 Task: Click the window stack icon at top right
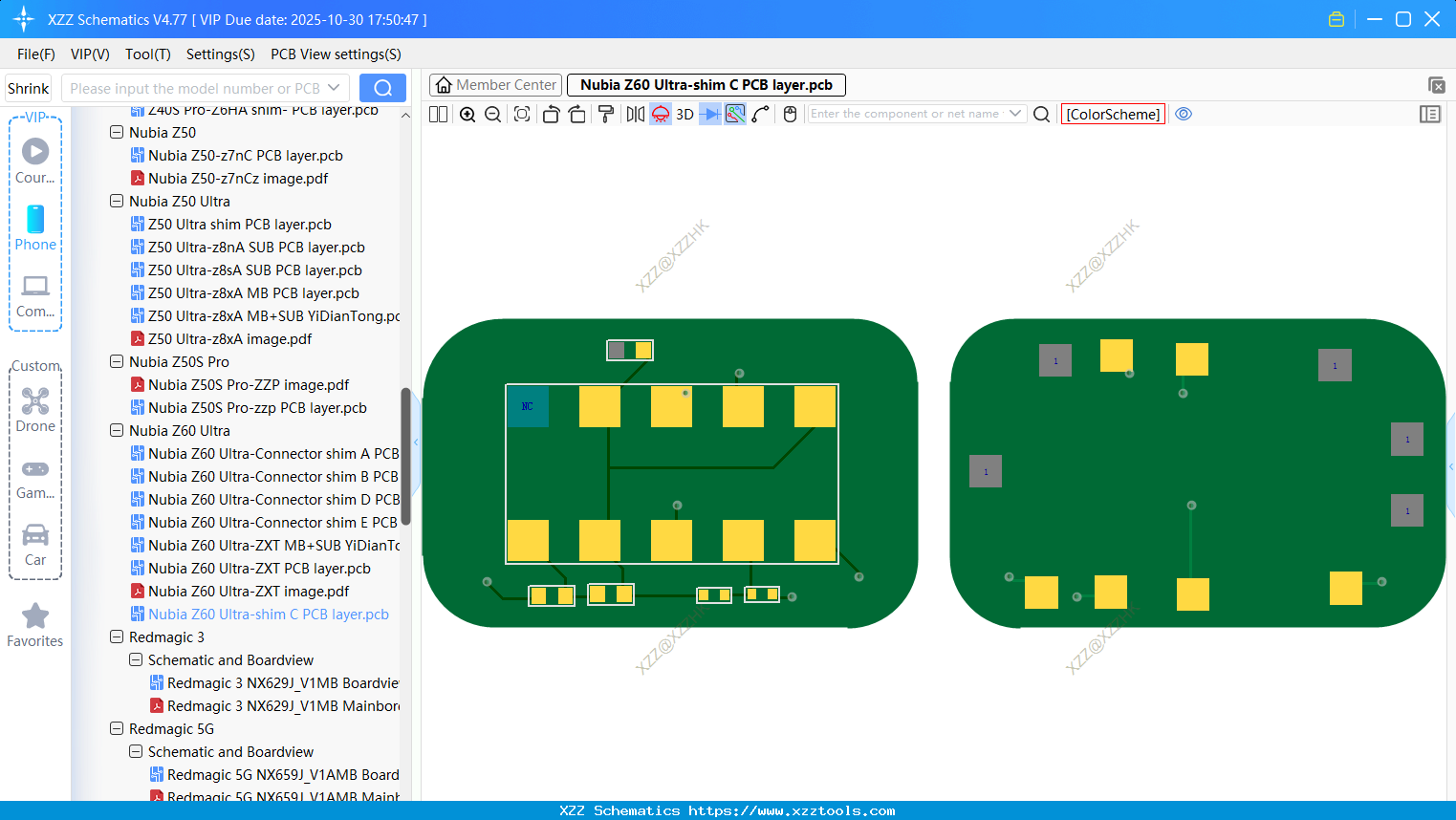1436,85
